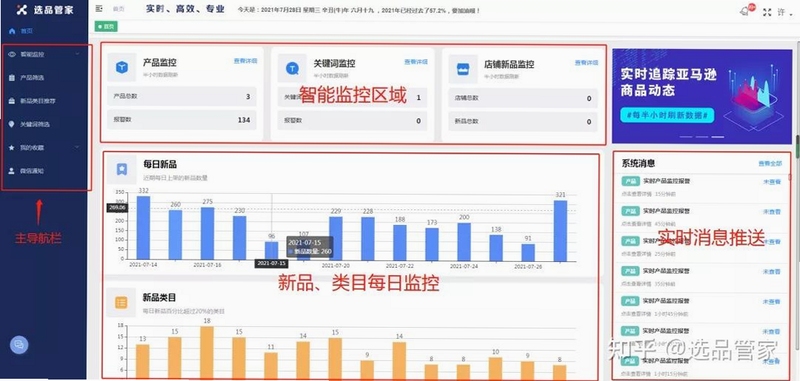This screenshot has height=381, width=800.
Task: Open the user 许 account dropdown
Action: pos(784,12)
